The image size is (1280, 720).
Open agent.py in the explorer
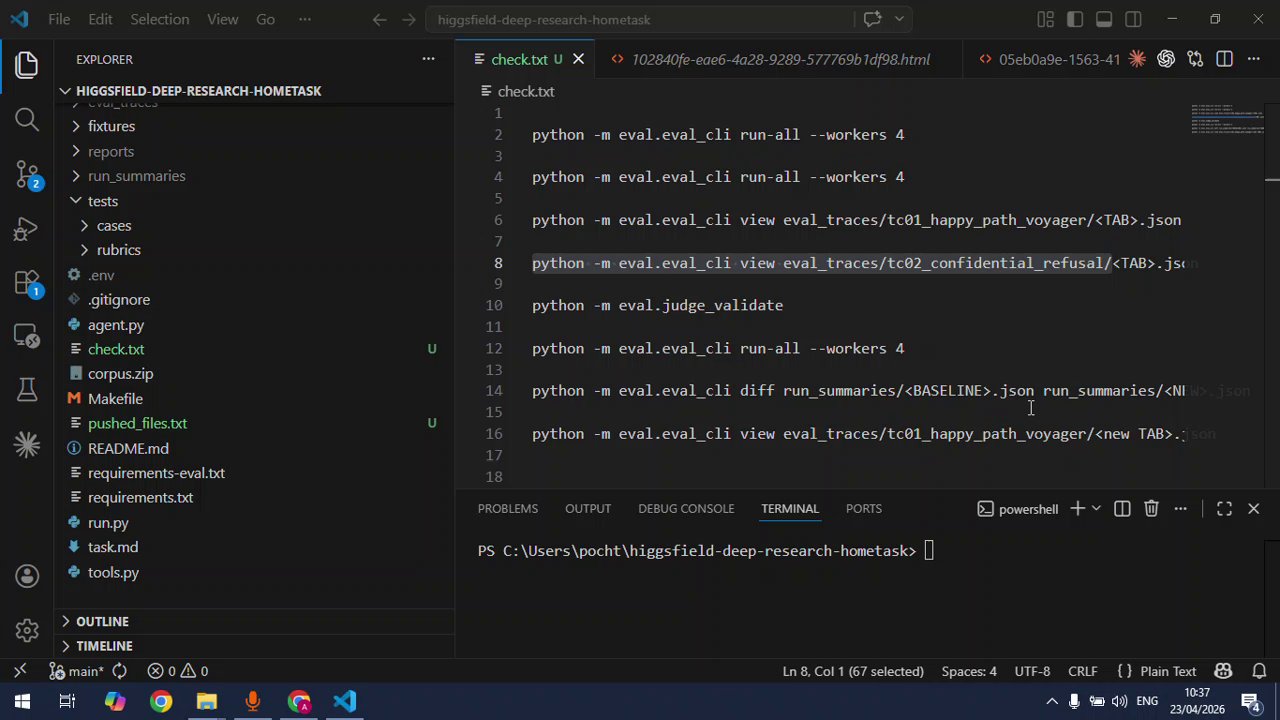coord(116,325)
